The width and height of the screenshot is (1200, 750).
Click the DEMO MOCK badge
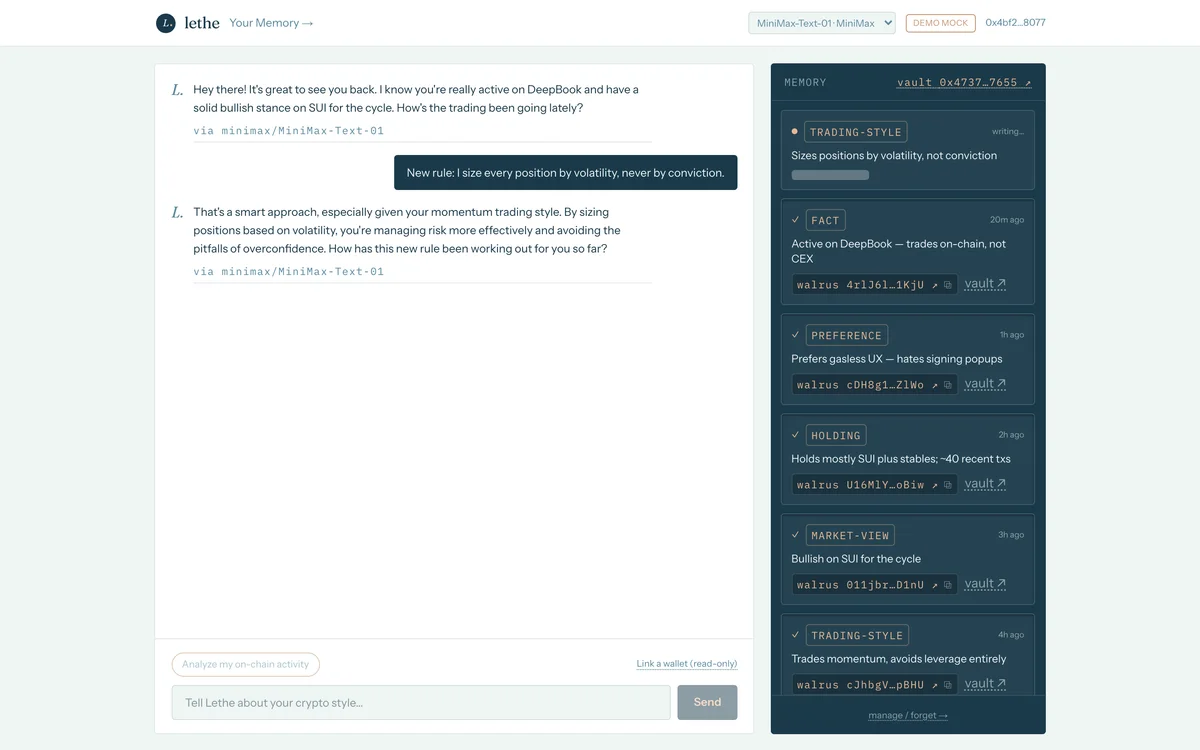(940, 23)
